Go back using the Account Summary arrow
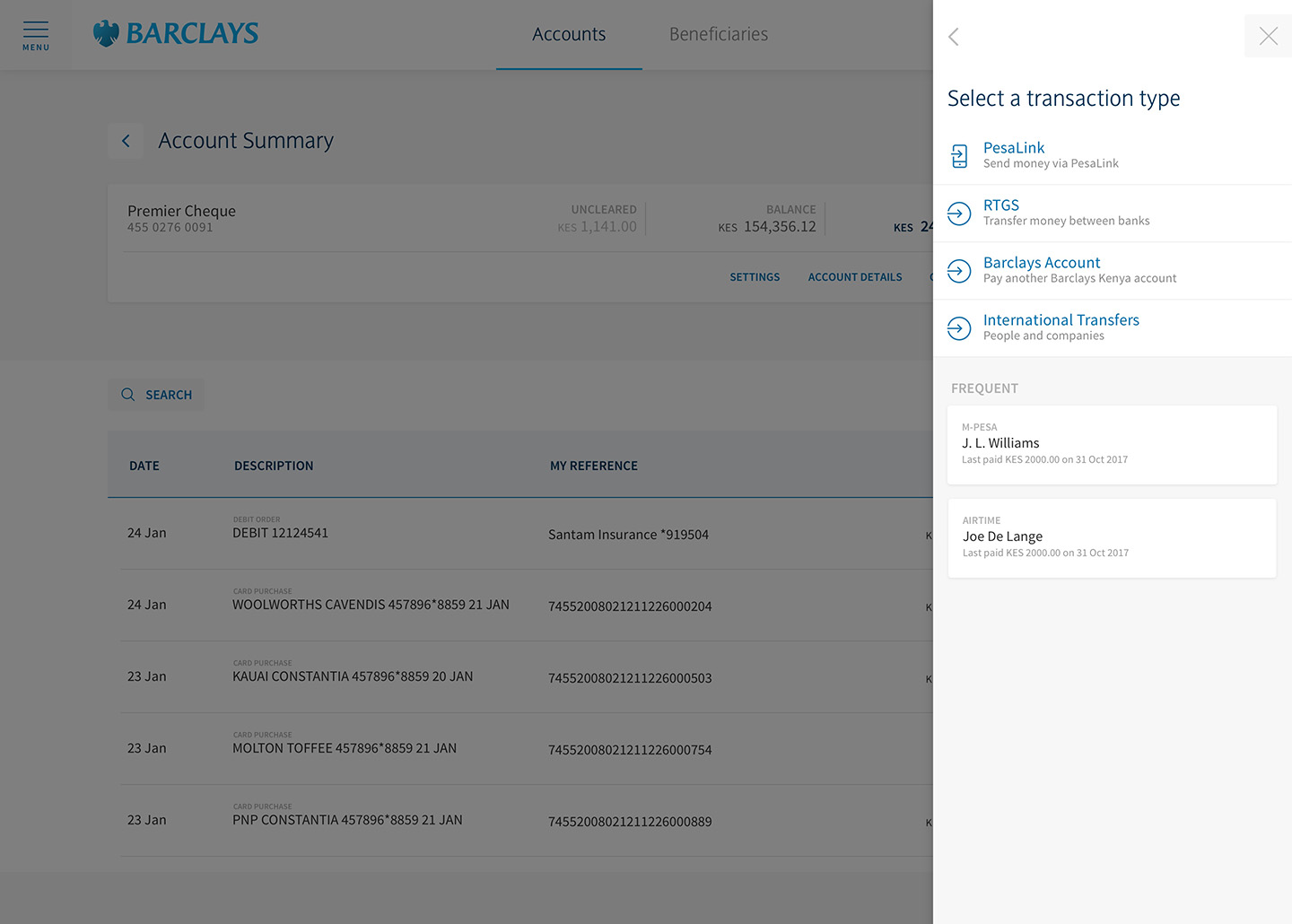 coord(126,141)
